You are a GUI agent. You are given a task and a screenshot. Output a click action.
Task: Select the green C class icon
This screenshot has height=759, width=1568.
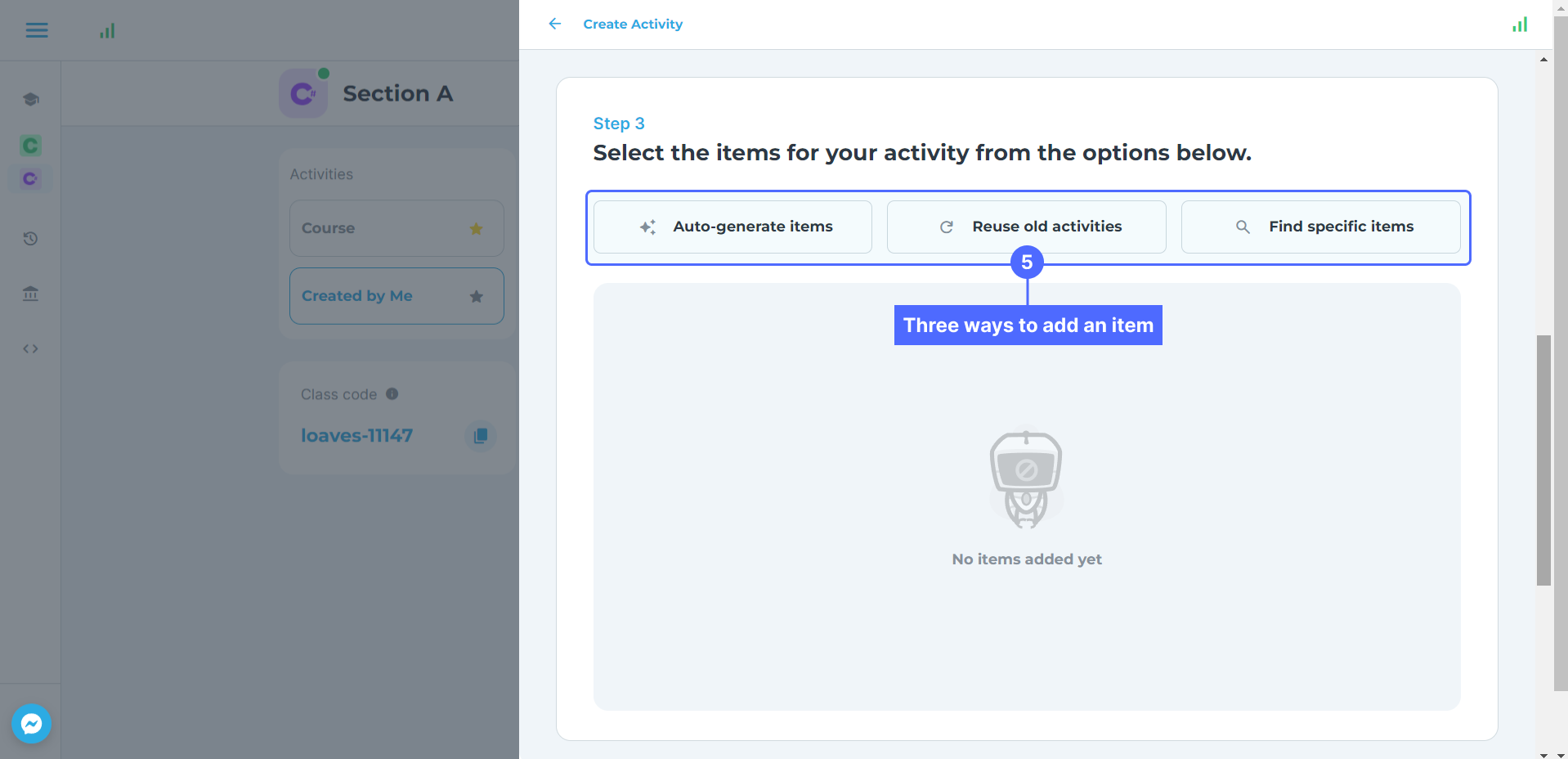(x=31, y=146)
